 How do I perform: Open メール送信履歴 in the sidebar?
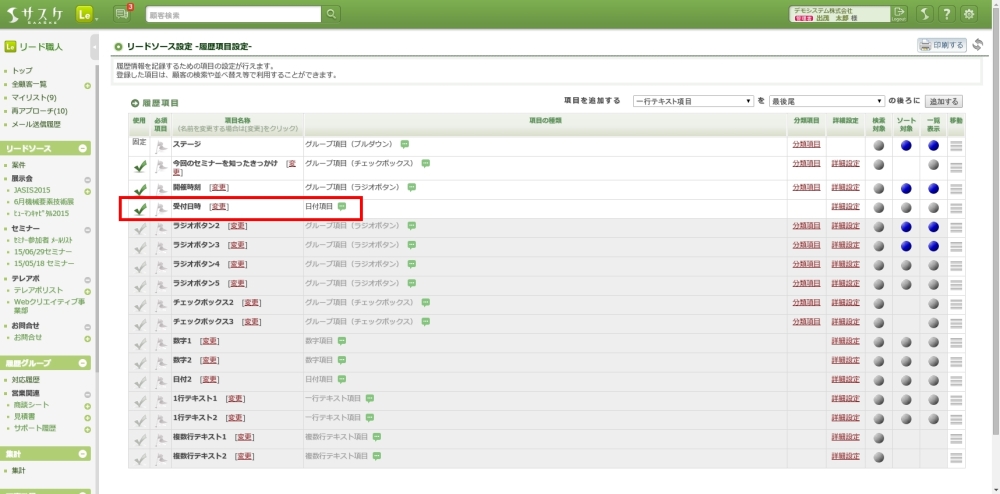tap(36, 124)
